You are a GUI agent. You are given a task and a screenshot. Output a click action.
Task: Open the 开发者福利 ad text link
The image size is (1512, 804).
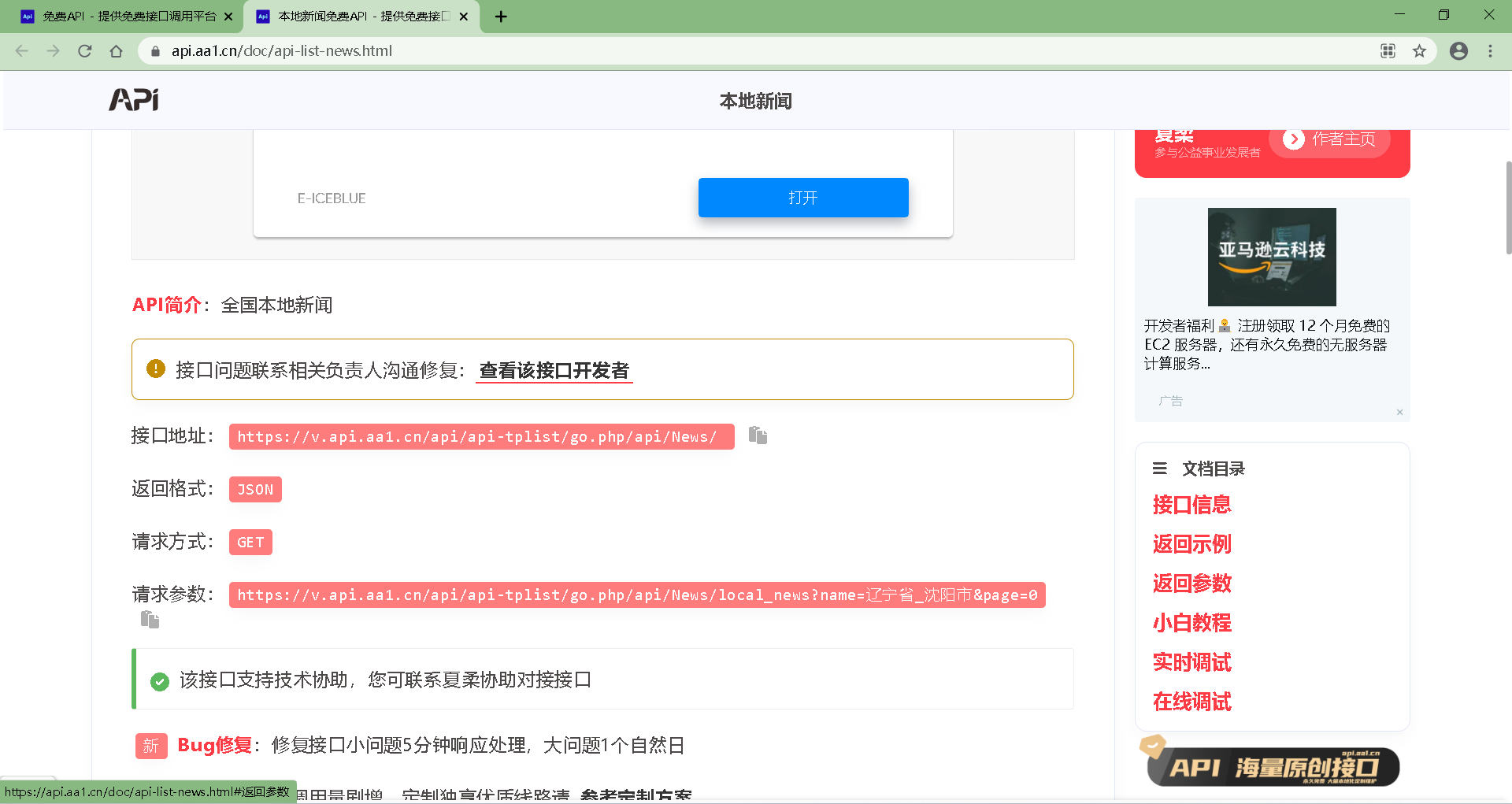pyautogui.click(x=1267, y=344)
